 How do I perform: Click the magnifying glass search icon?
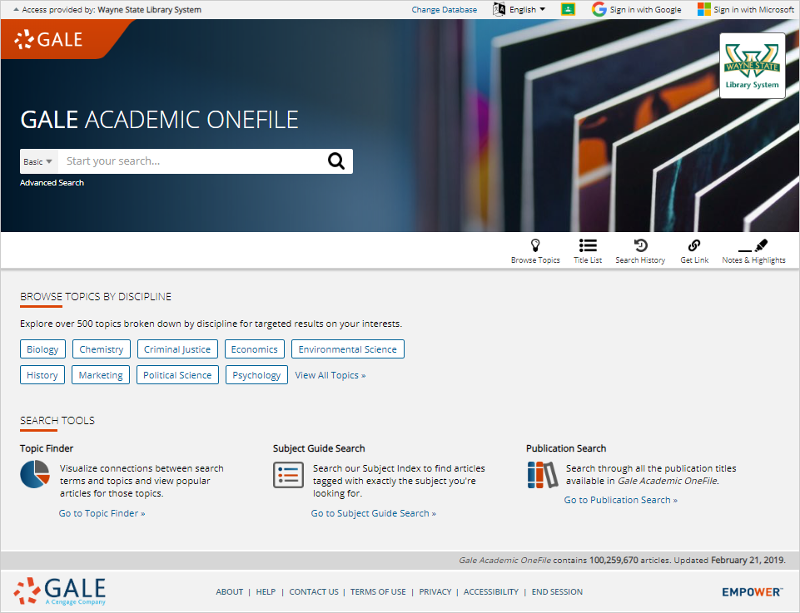[x=336, y=161]
